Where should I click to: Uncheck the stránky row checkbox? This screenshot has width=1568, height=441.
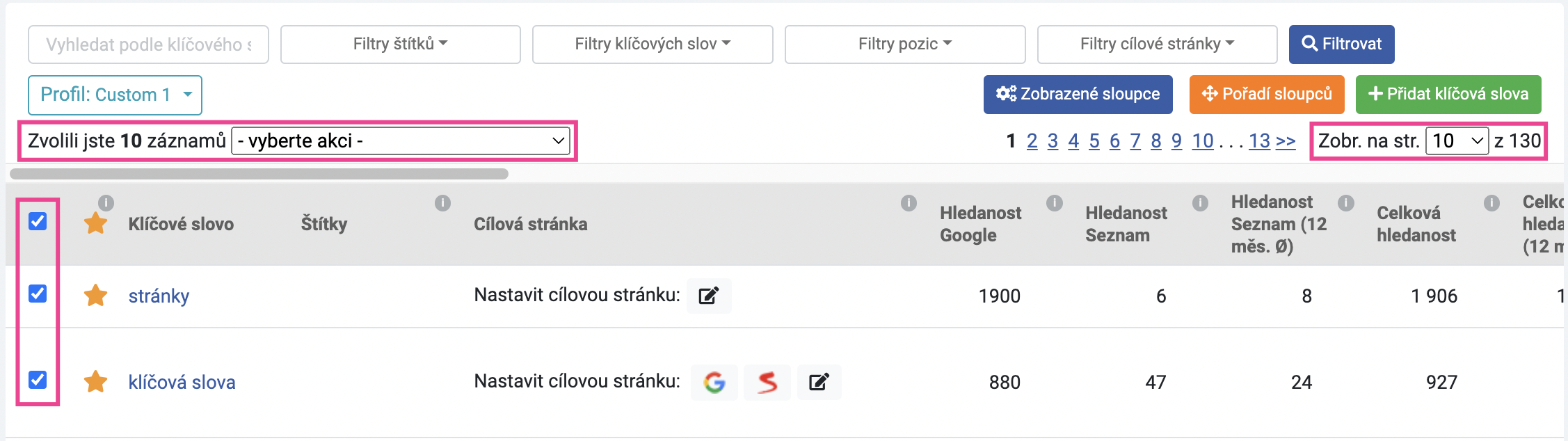(38, 294)
